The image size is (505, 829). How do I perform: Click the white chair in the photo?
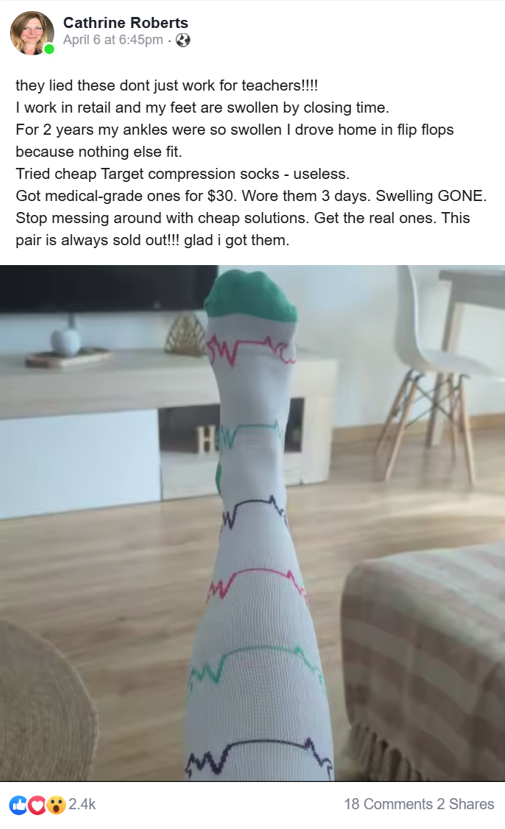pyautogui.click(x=436, y=370)
